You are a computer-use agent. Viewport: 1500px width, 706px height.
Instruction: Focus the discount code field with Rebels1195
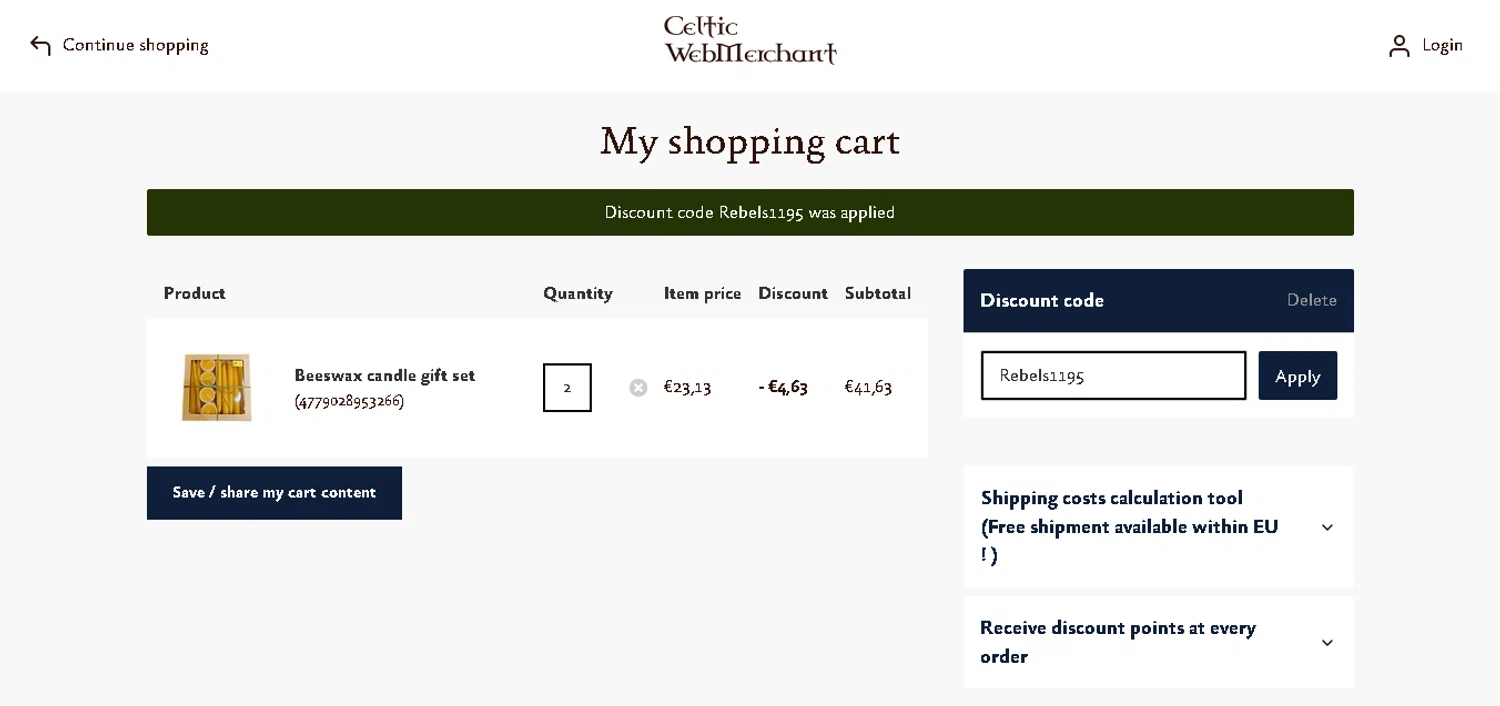point(1113,376)
